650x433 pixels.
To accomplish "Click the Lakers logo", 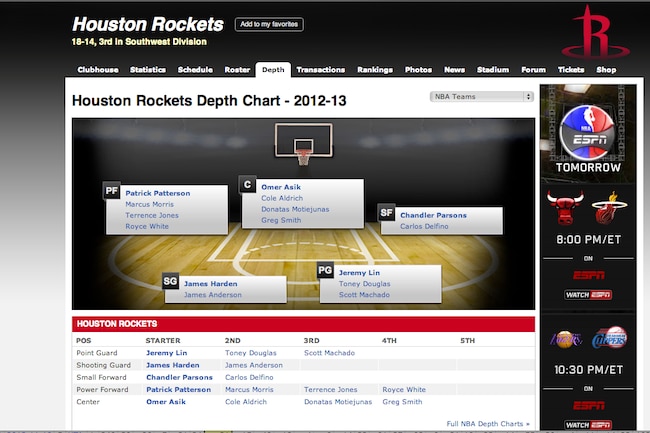I will pyautogui.click(x=566, y=339).
